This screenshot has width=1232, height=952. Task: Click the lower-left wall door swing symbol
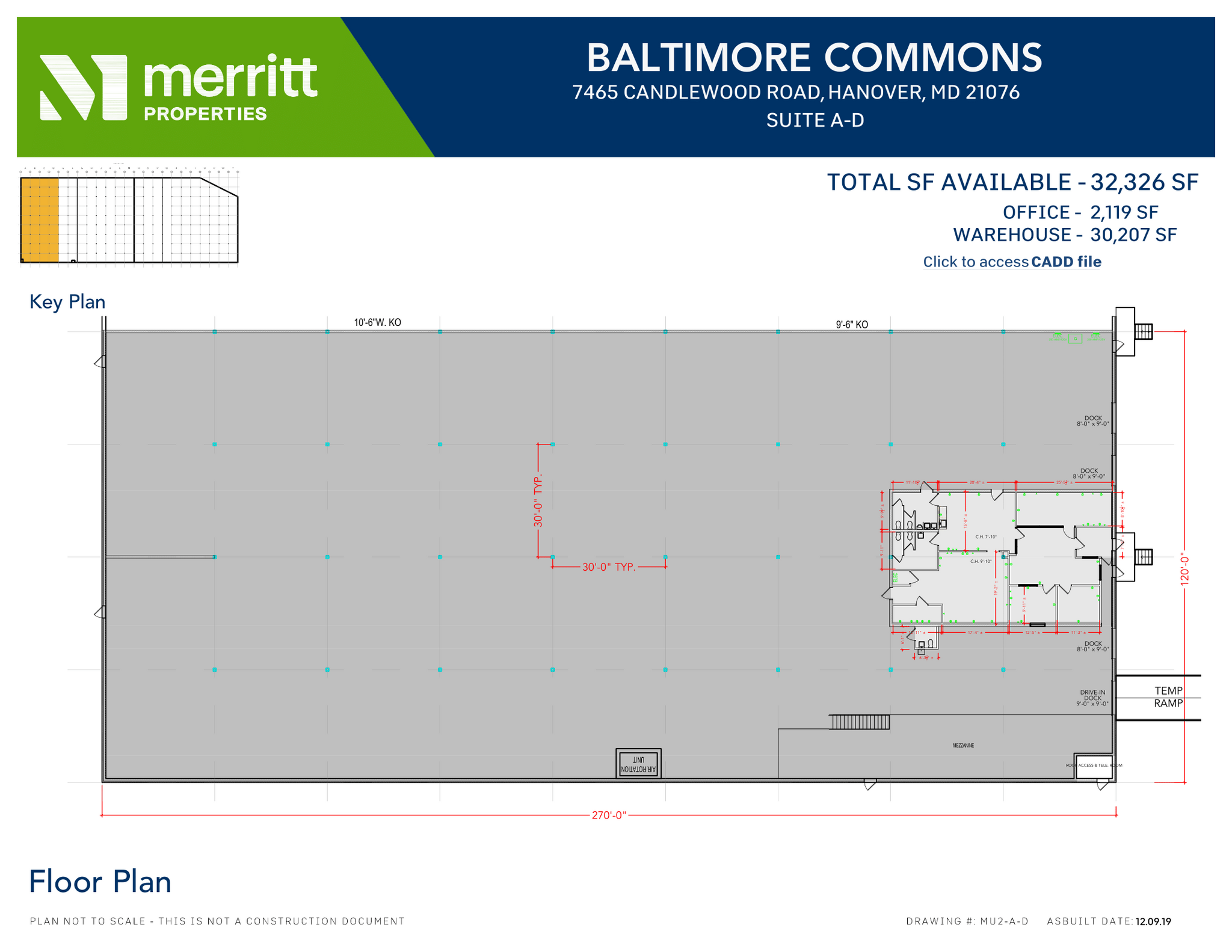pos(100,612)
